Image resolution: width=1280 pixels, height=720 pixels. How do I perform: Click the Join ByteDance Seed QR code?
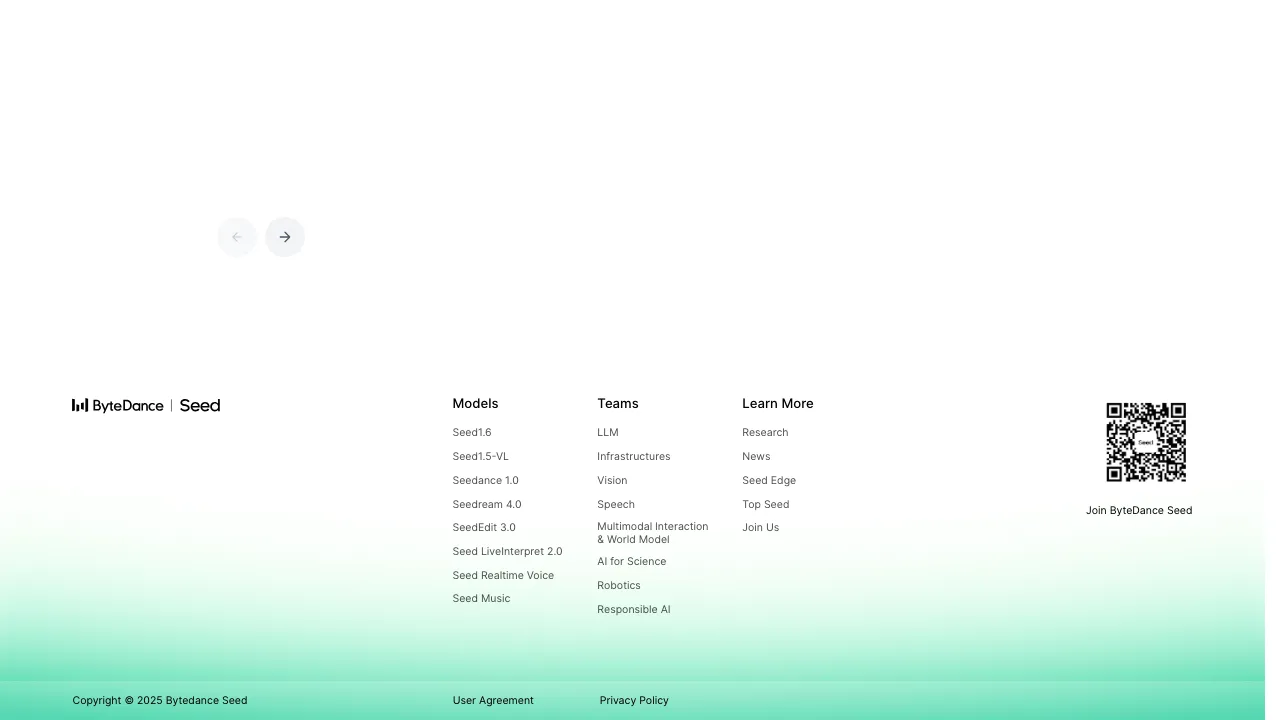click(1145, 442)
